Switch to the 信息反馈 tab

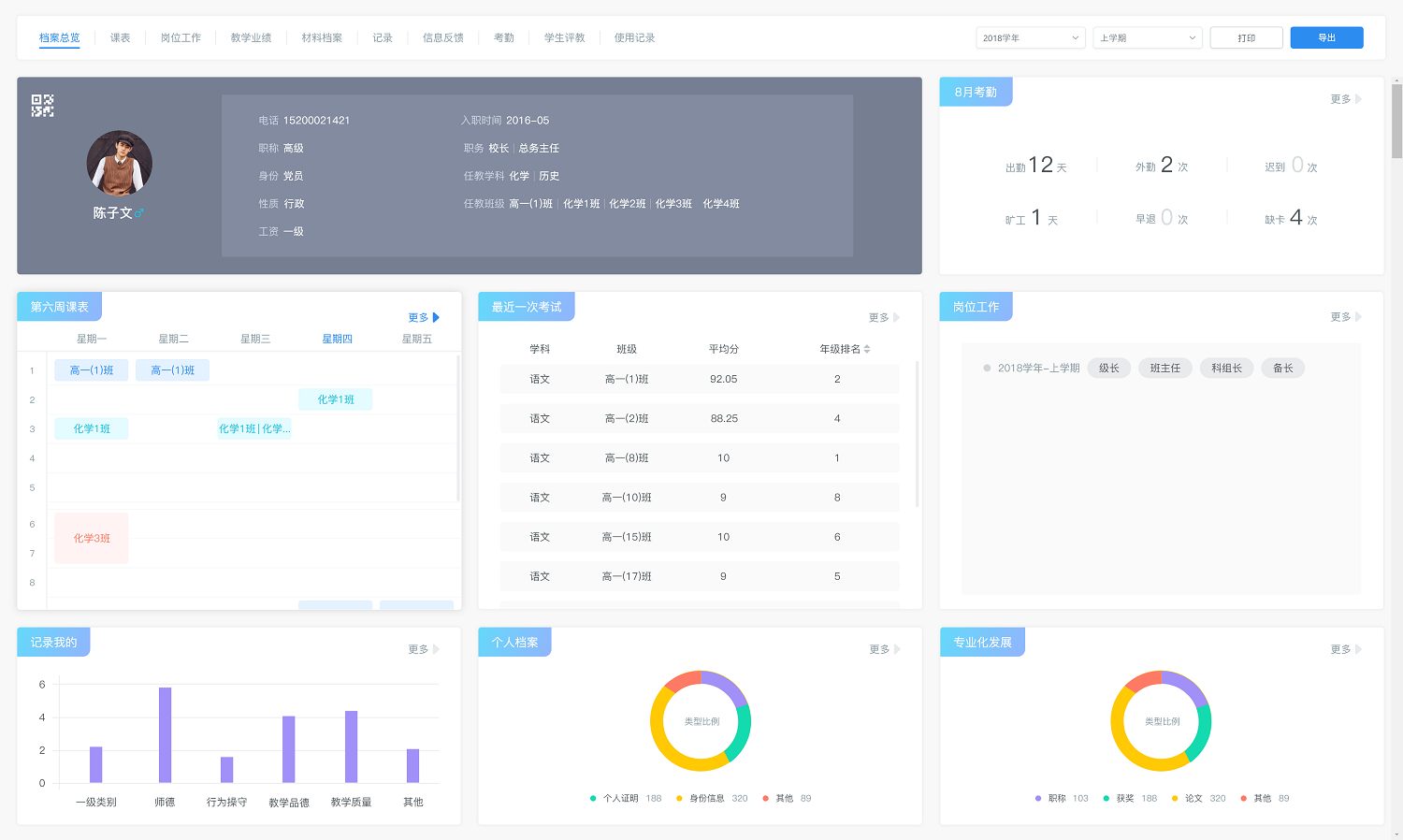click(443, 38)
